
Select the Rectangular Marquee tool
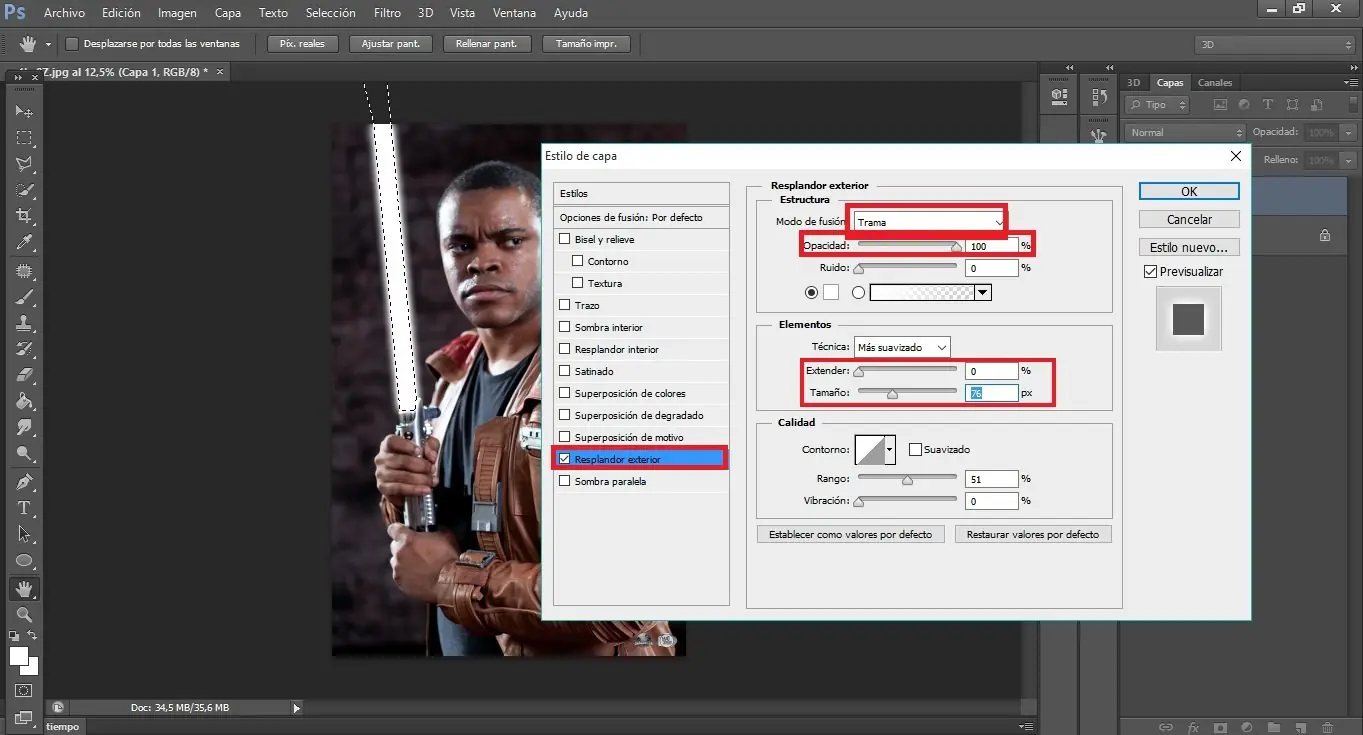point(24,138)
